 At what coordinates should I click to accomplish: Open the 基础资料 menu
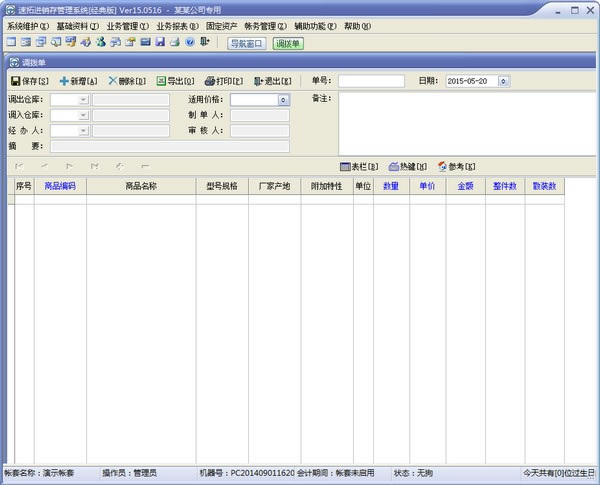(77, 26)
